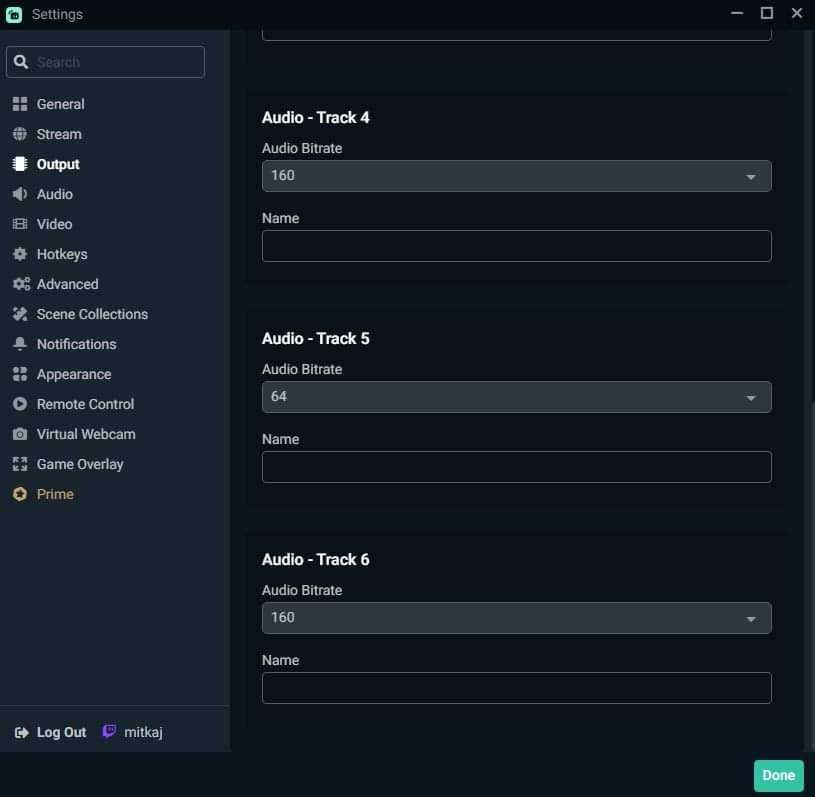
Task: Click the Log Out arrow icon
Action: [21, 733]
